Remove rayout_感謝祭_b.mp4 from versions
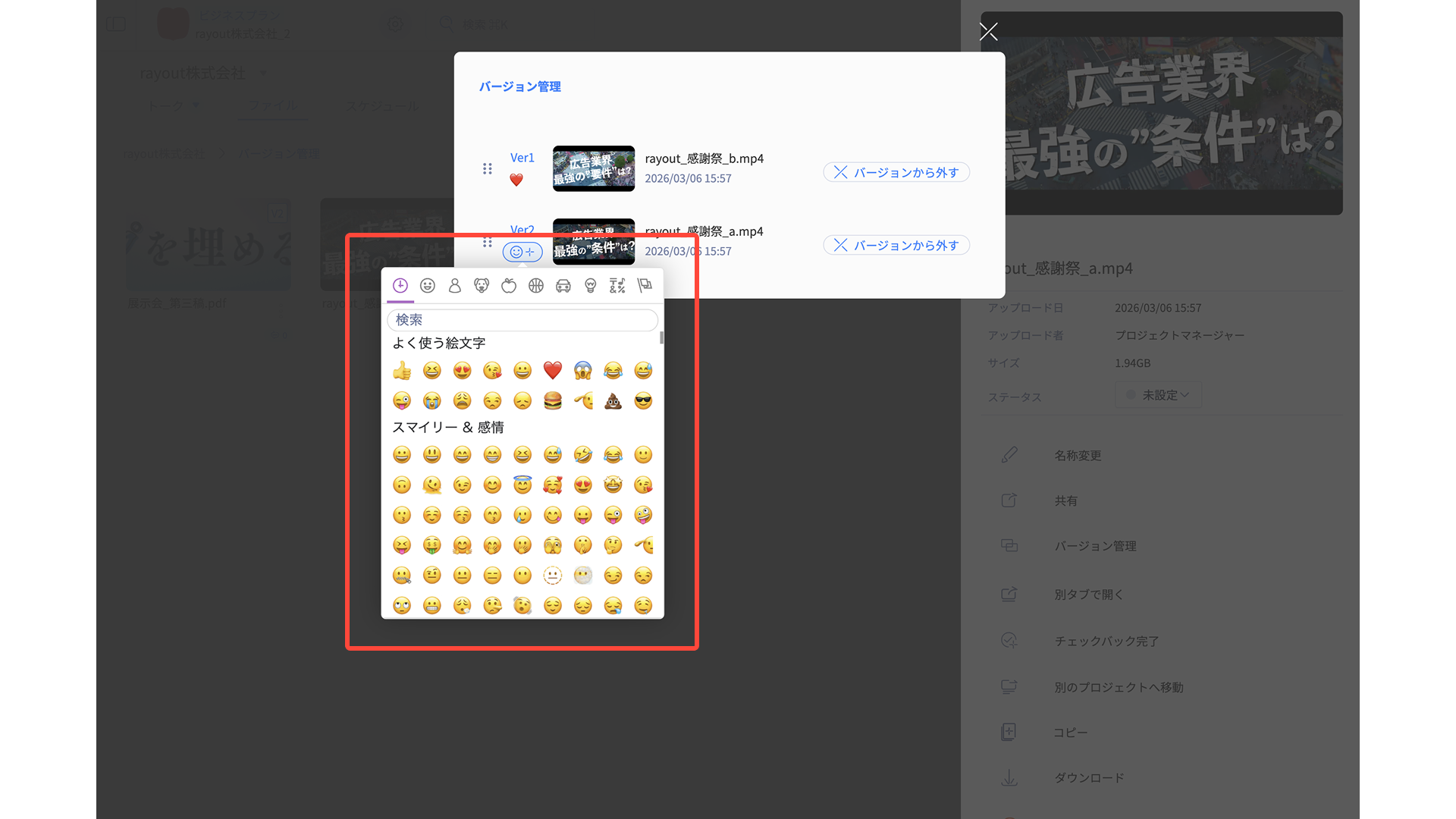 click(x=896, y=172)
